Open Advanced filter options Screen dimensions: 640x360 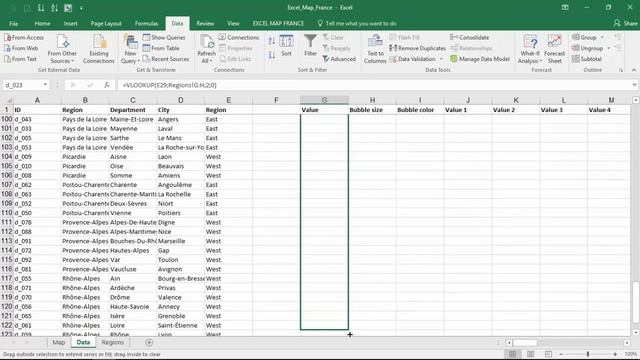coord(339,59)
